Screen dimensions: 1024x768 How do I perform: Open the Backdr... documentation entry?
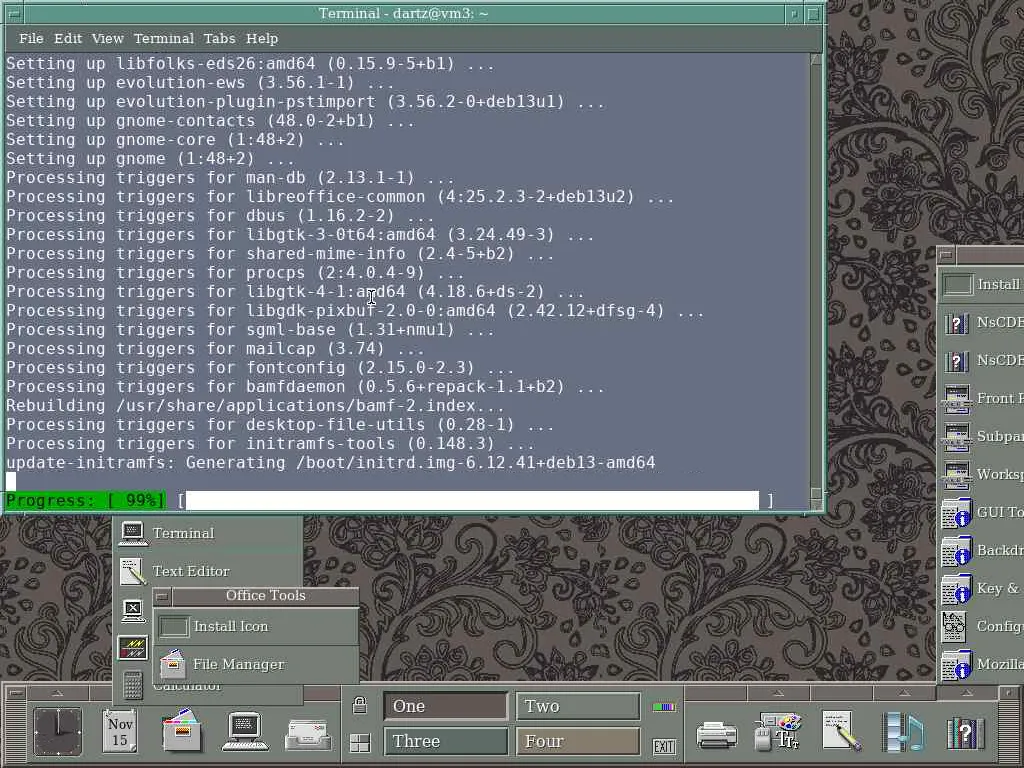point(982,550)
